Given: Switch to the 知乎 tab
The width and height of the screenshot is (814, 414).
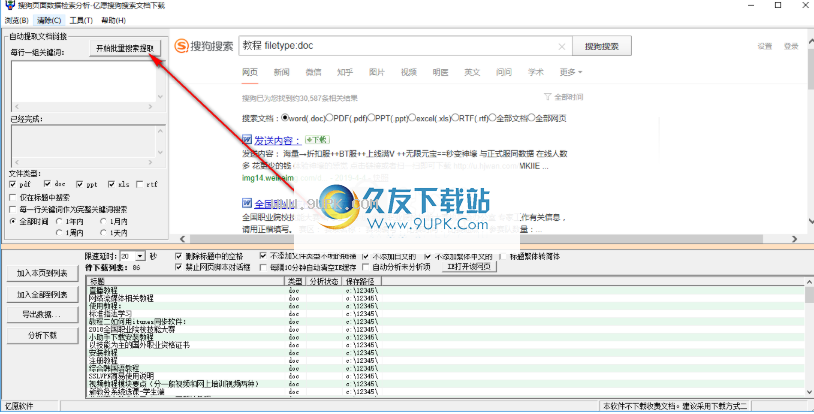Looking at the screenshot, I should click(345, 72).
